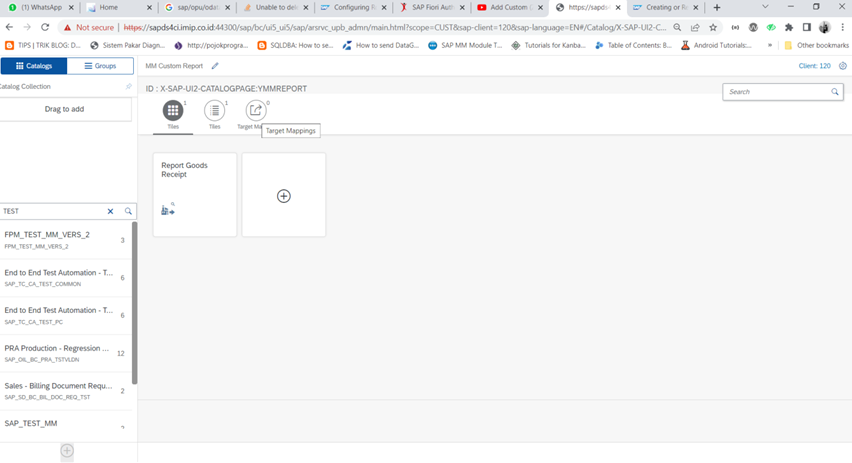The height and width of the screenshot is (463, 852).
Task: Open the TIPS | TRIK BLOG bookmark
Action: (43, 46)
